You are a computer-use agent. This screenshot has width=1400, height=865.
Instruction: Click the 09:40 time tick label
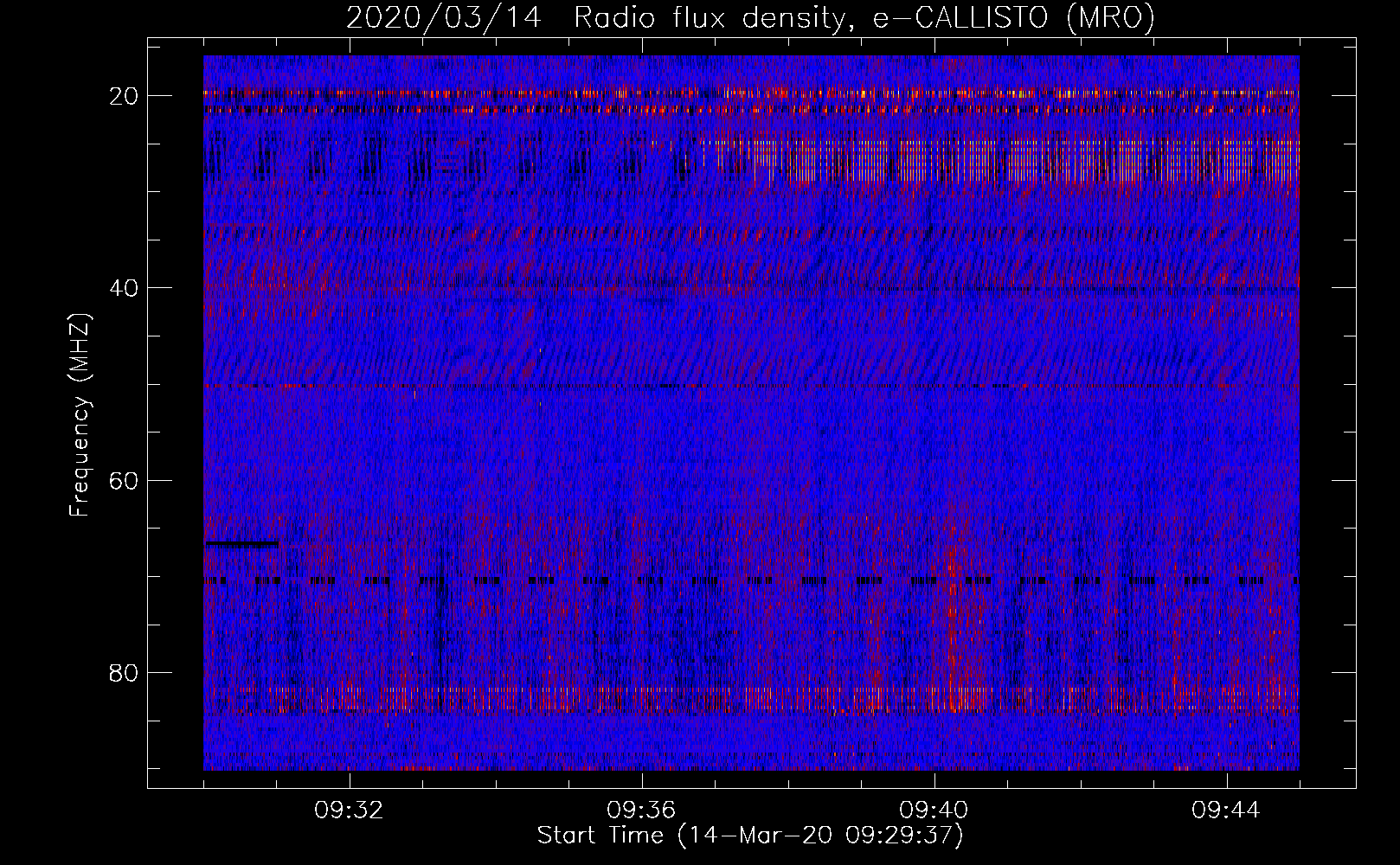934,811
